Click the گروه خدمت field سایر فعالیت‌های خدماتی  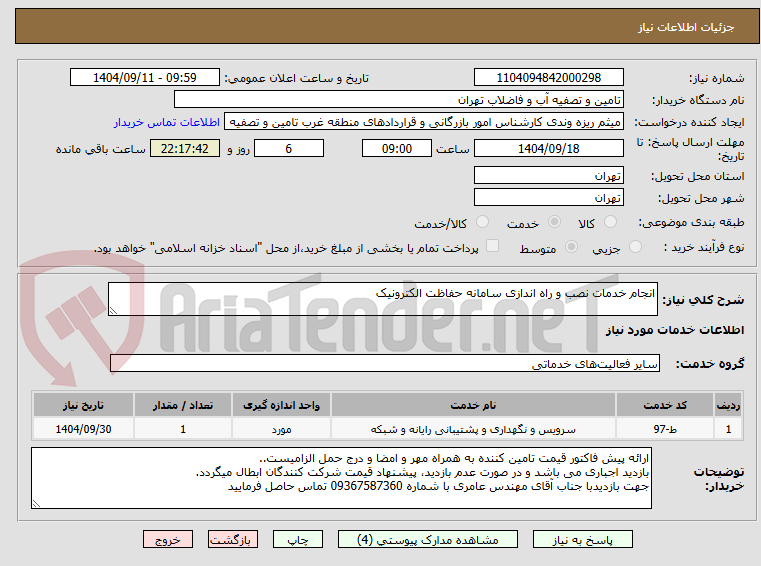385,363
